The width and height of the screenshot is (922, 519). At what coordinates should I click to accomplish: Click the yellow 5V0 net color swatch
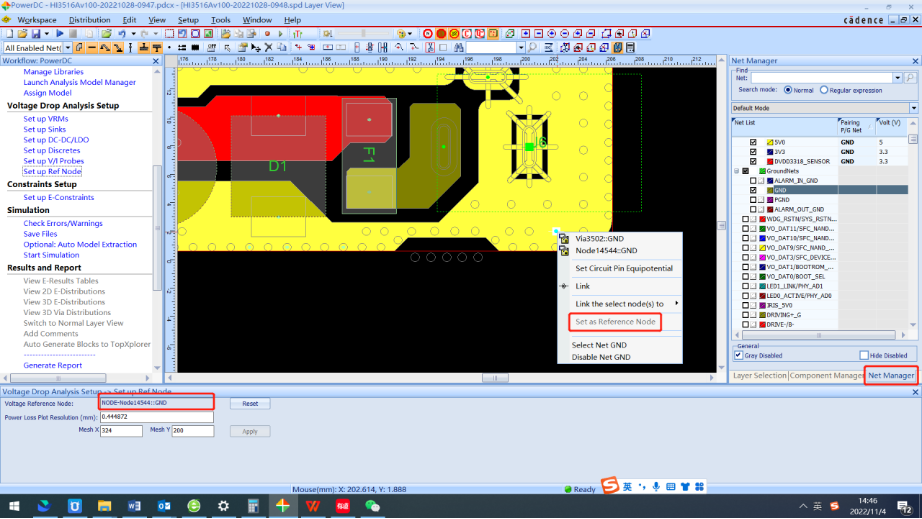tap(770, 142)
